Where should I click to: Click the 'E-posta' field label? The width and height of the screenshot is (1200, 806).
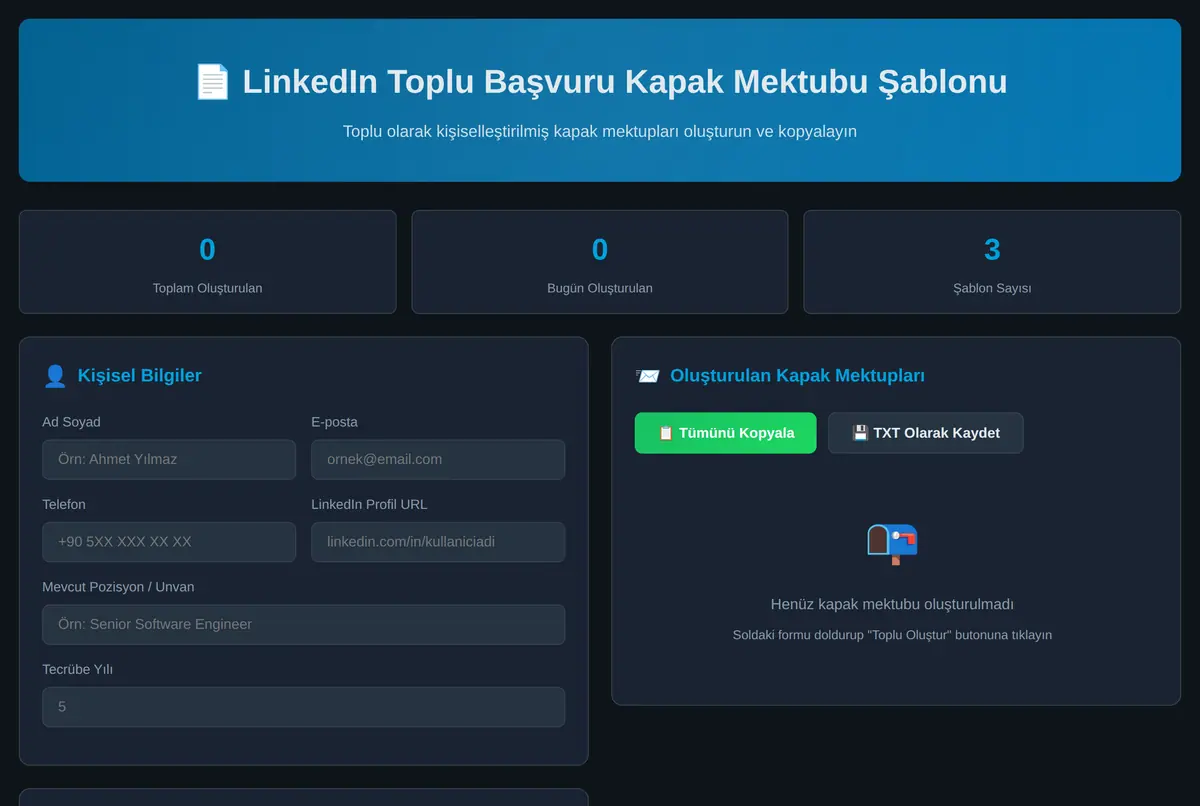[334, 422]
